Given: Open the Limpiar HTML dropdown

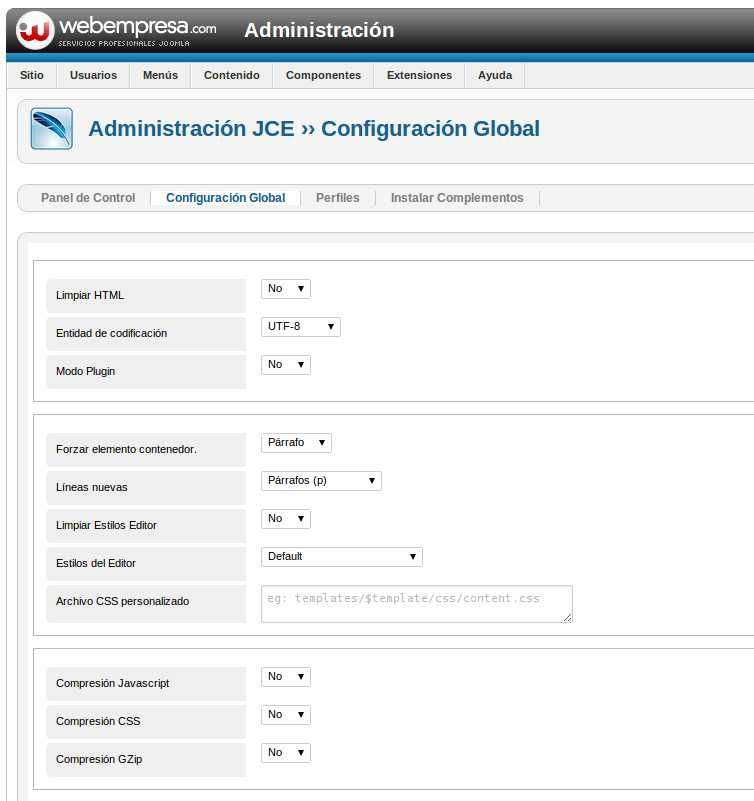Looking at the screenshot, I should pos(286,289).
